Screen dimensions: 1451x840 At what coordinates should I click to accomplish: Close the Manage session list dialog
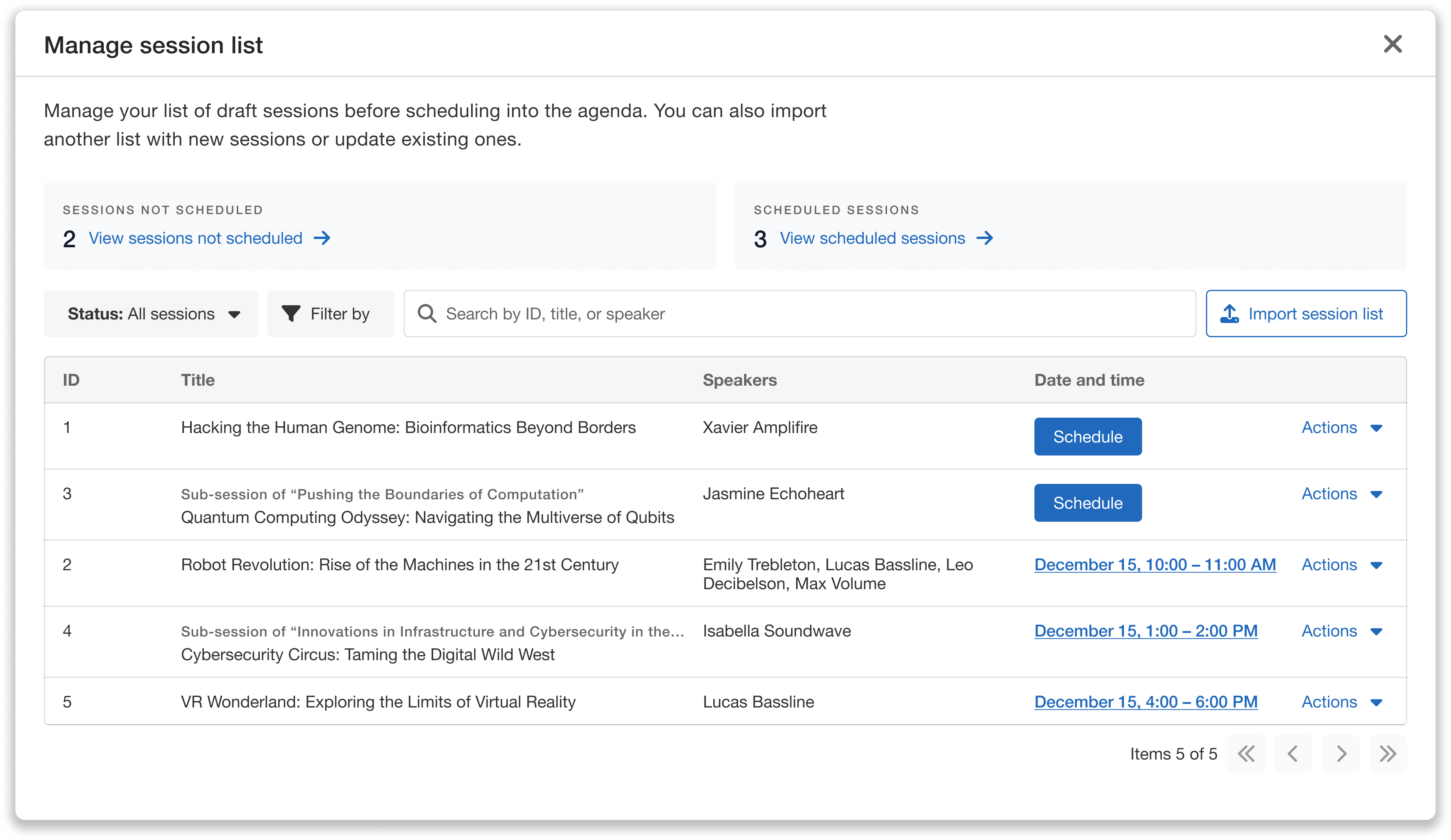coord(1393,44)
